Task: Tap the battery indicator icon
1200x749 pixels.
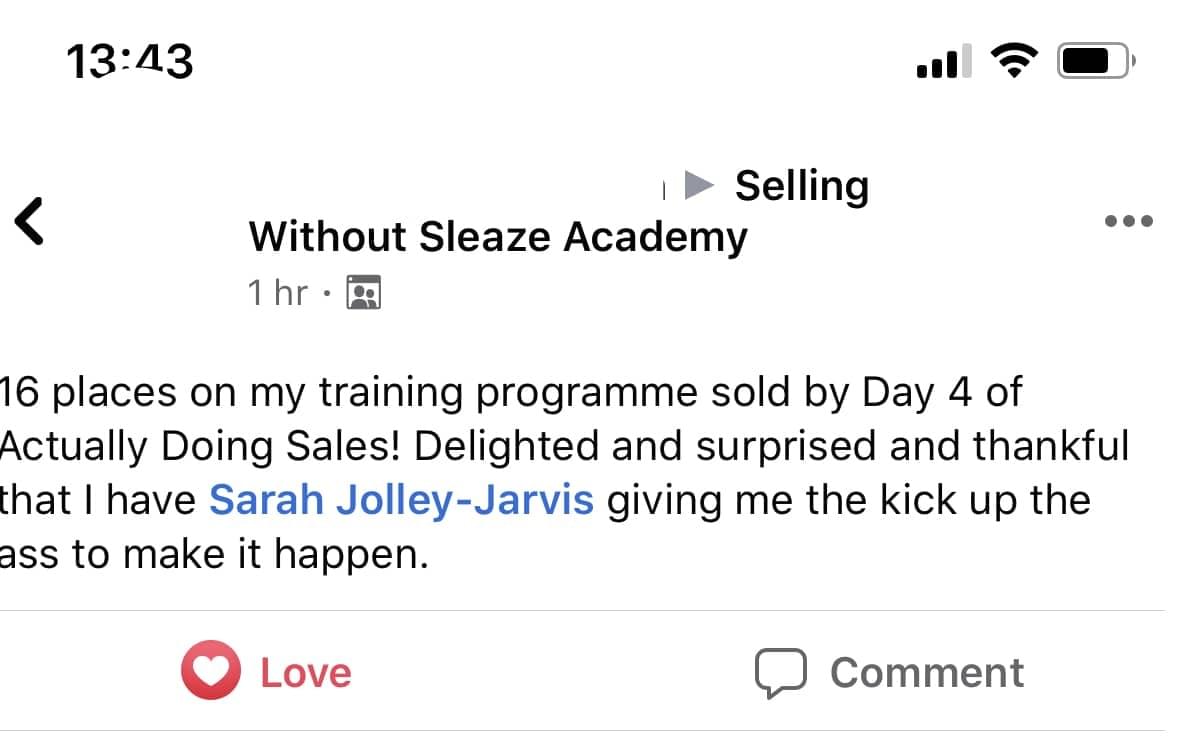Action: point(1096,63)
